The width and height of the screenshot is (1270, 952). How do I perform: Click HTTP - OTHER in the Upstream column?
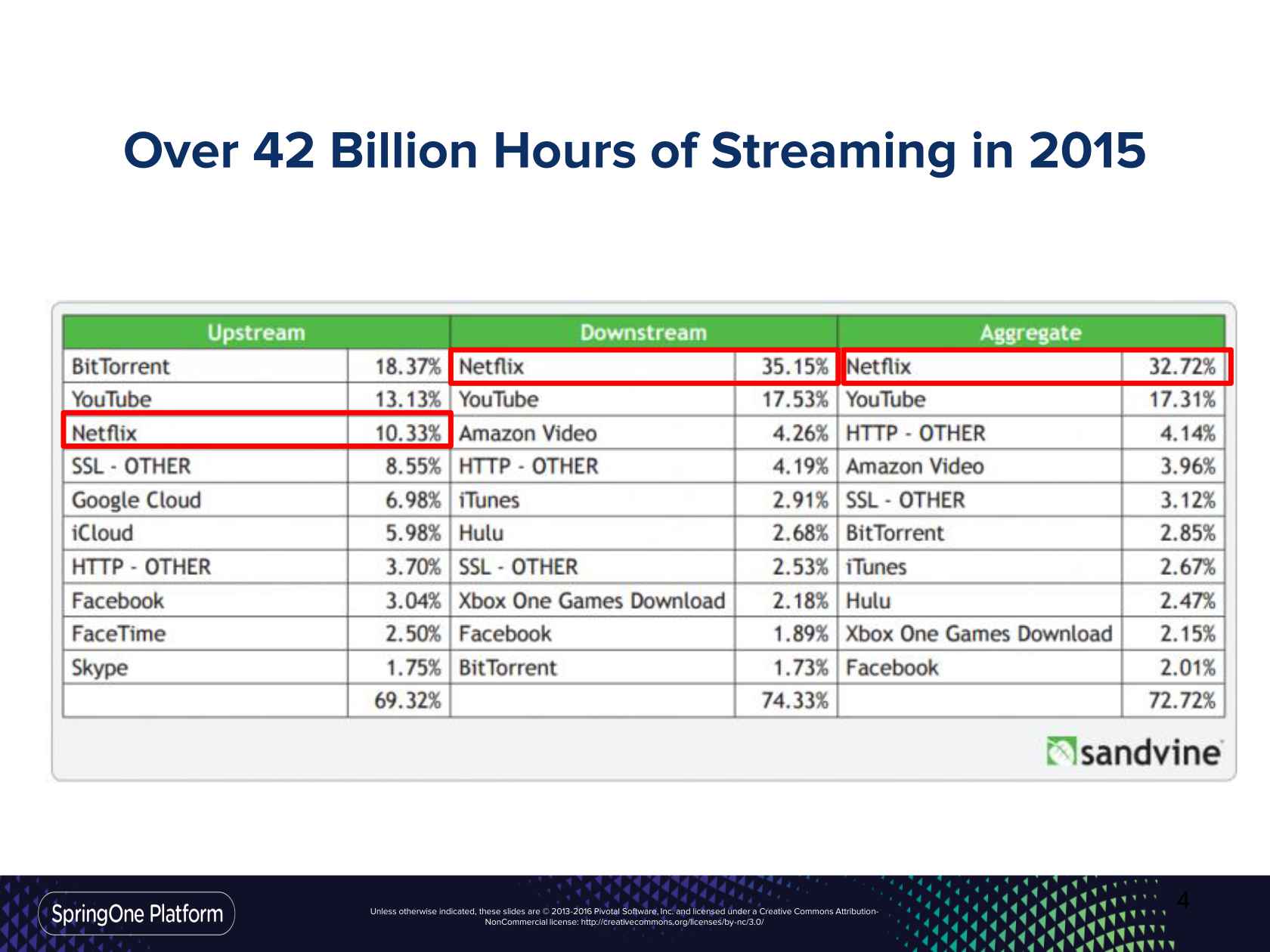[x=141, y=567]
